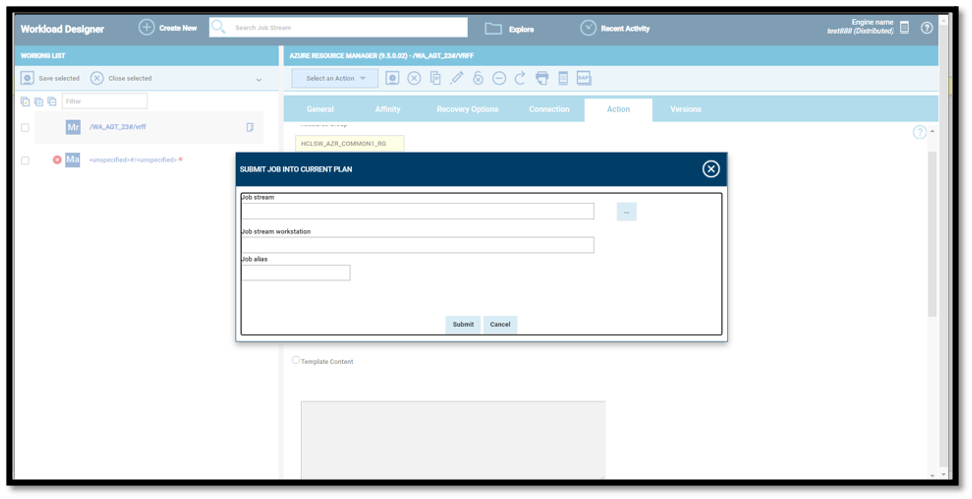Open the header help question mark
972x499 pixels.
(927, 28)
